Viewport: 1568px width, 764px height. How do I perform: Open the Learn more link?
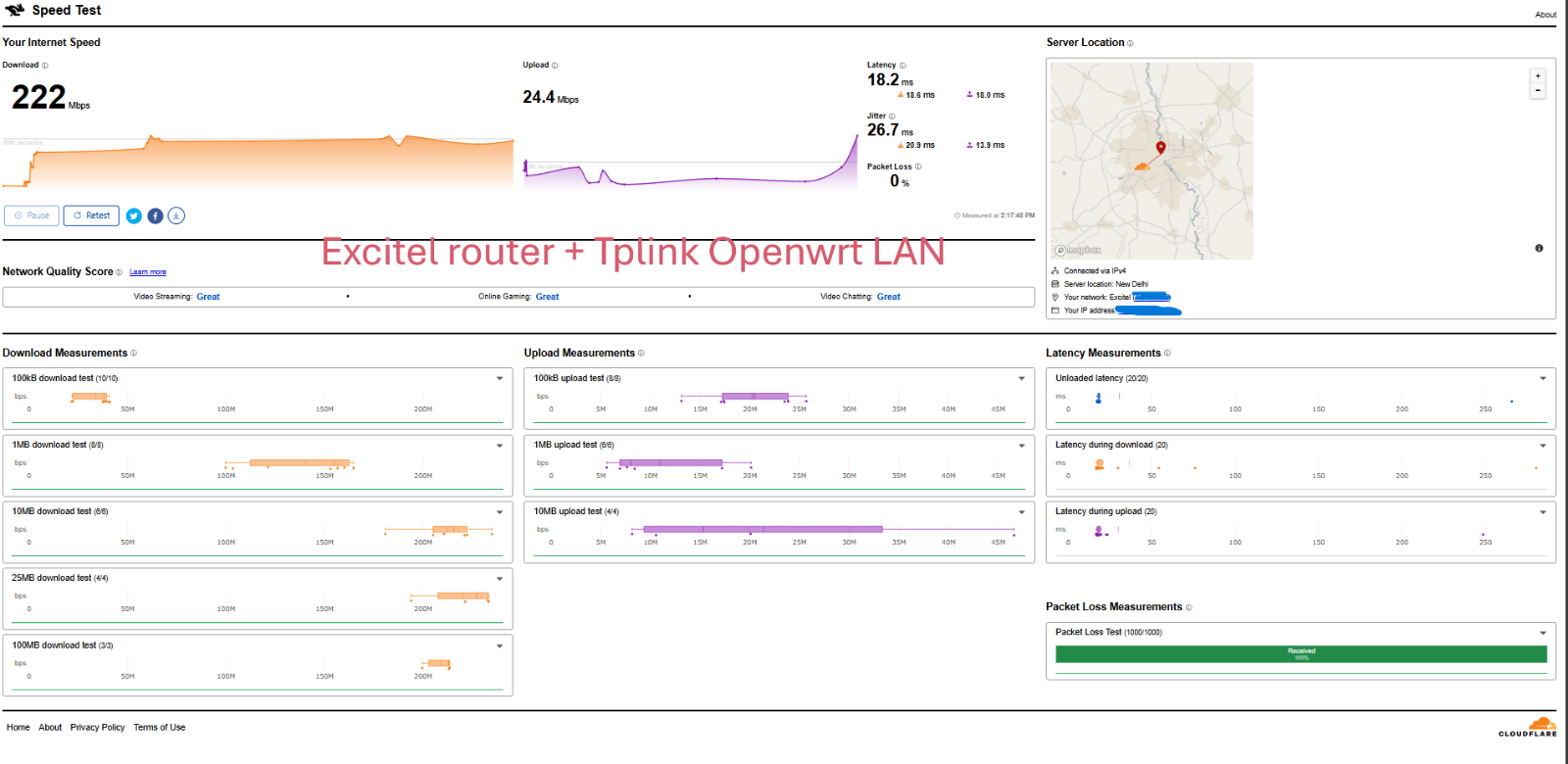pyautogui.click(x=148, y=272)
